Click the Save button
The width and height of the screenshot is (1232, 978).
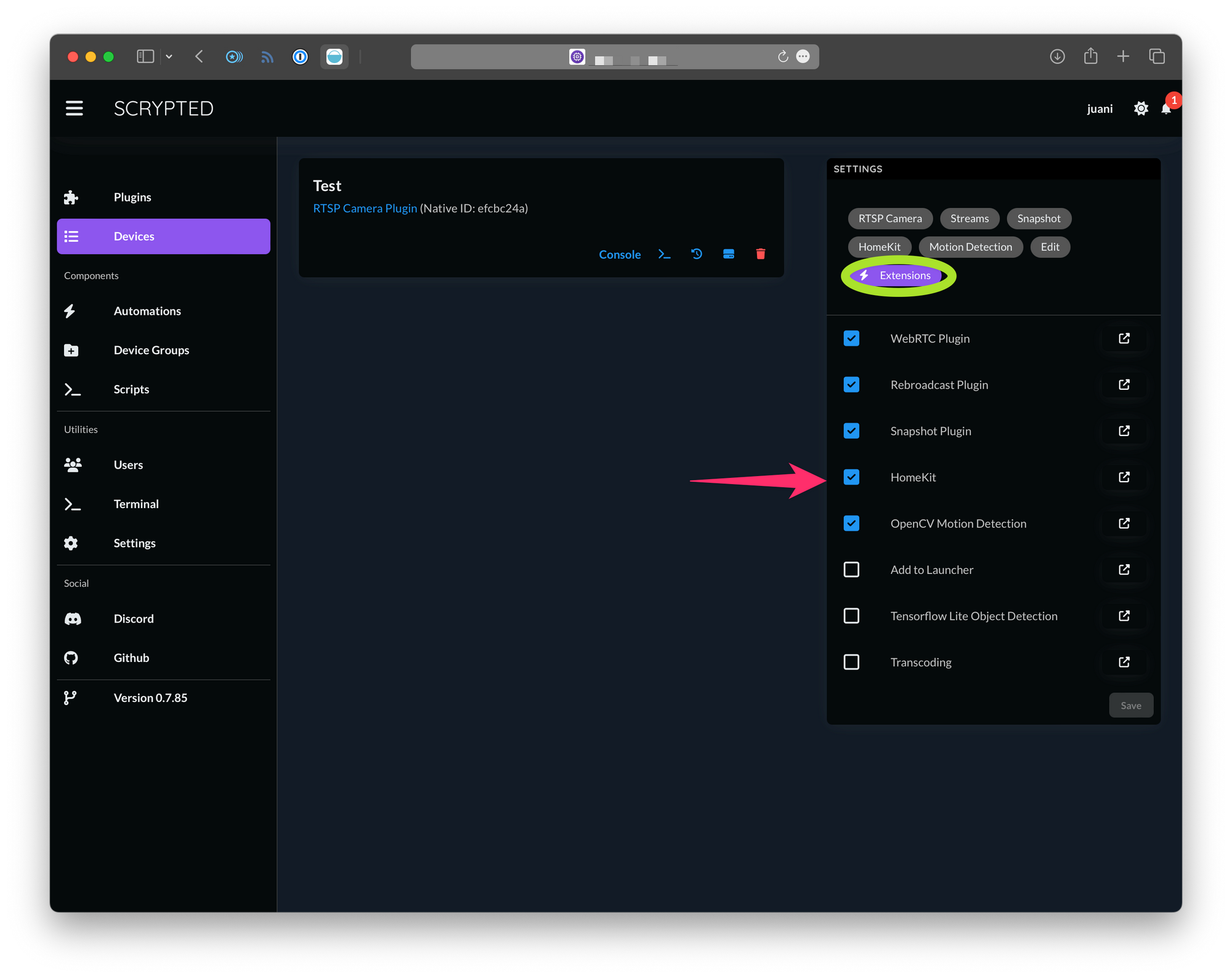click(x=1130, y=705)
